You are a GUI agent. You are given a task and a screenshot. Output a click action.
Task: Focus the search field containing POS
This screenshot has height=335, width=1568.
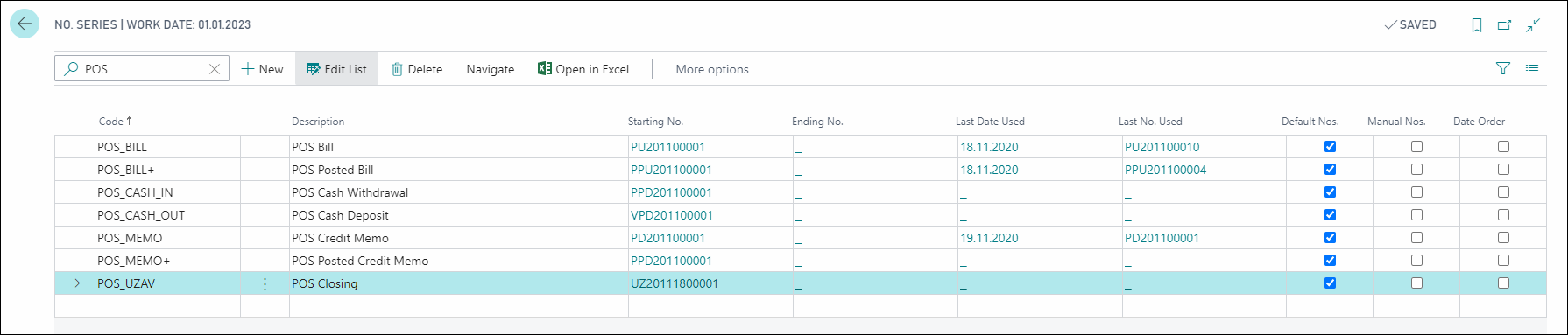[x=142, y=69]
